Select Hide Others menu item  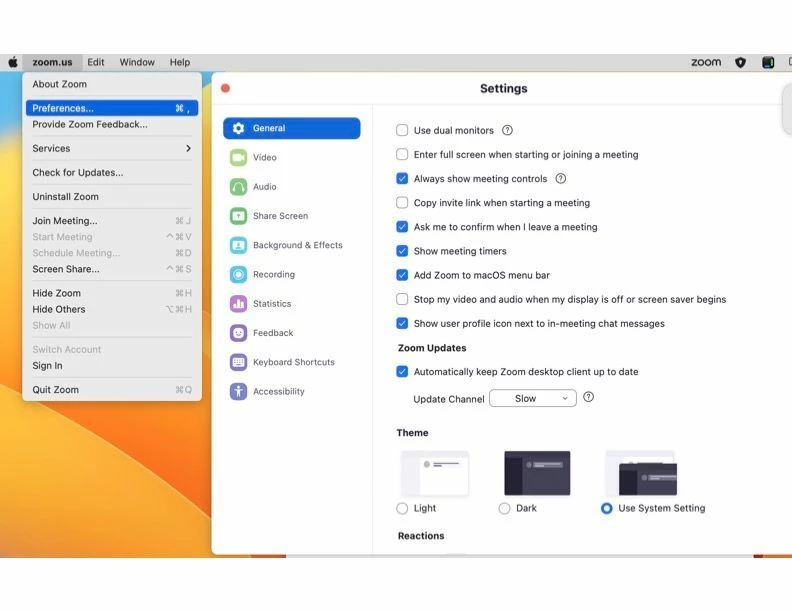[112, 310]
